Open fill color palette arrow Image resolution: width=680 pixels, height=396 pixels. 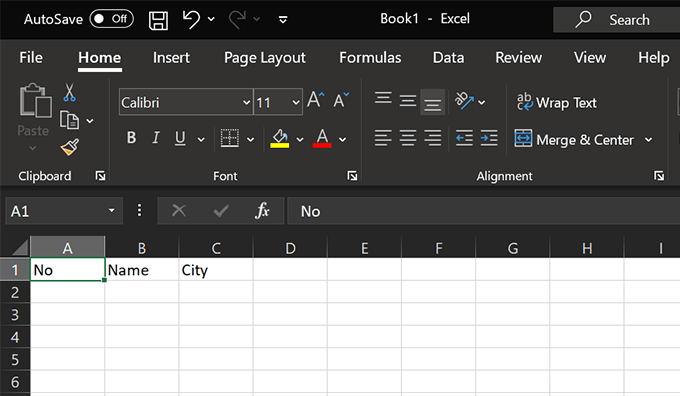pyautogui.click(x=300, y=139)
